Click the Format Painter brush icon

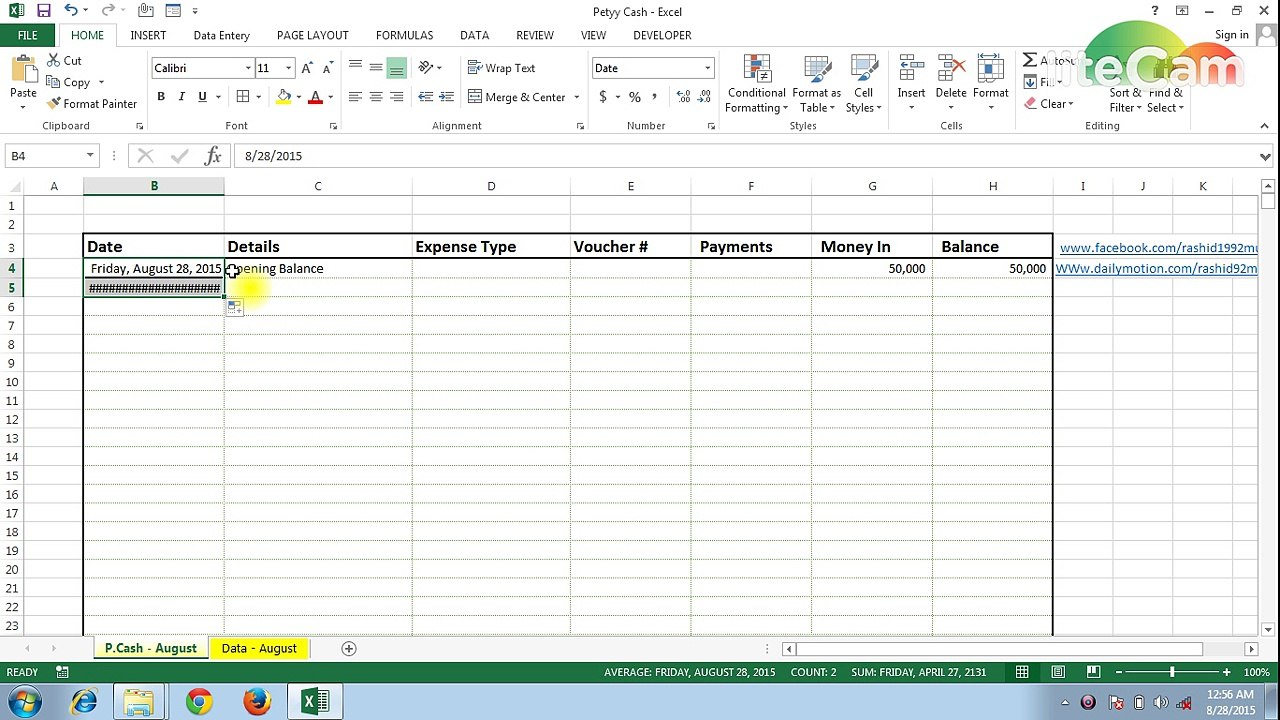[x=54, y=104]
